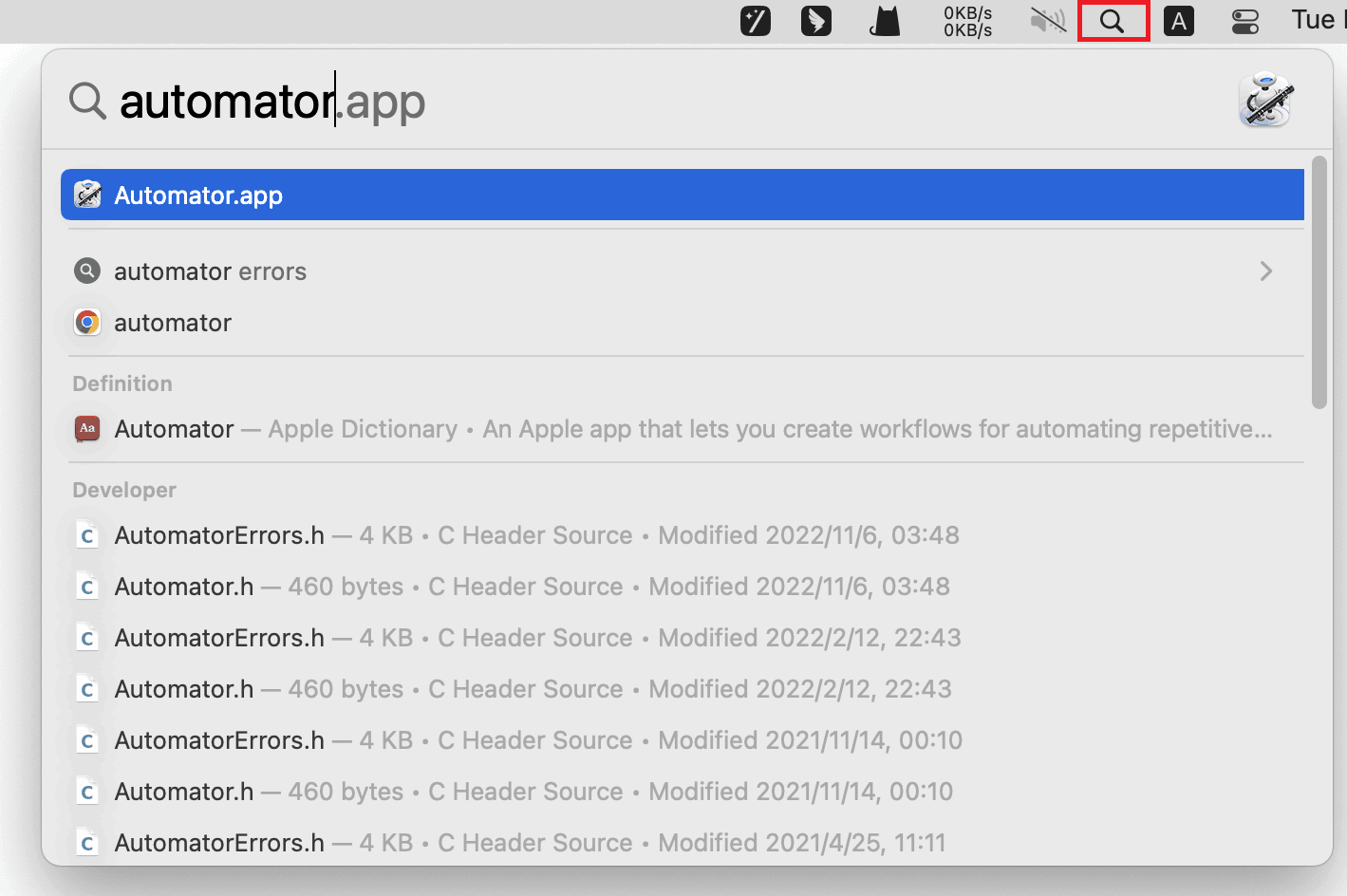Click the results list vertical scrollbar
Image resolution: width=1347 pixels, height=896 pixels.
1319,282
